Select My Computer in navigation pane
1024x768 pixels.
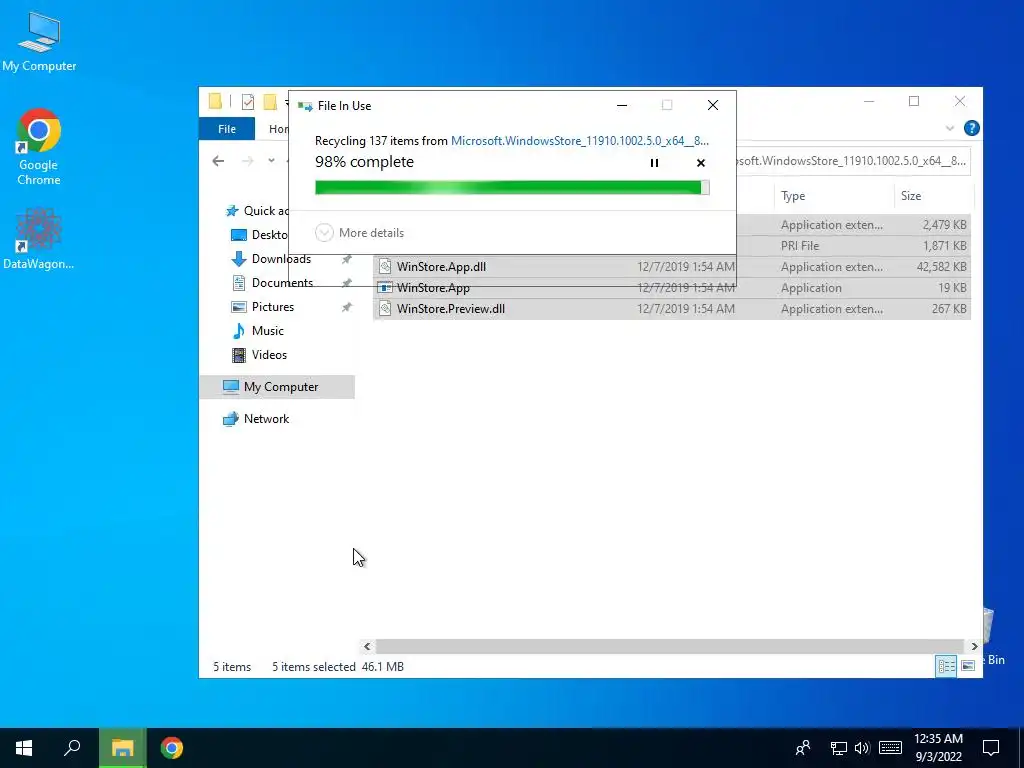click(x=277, y=387)
